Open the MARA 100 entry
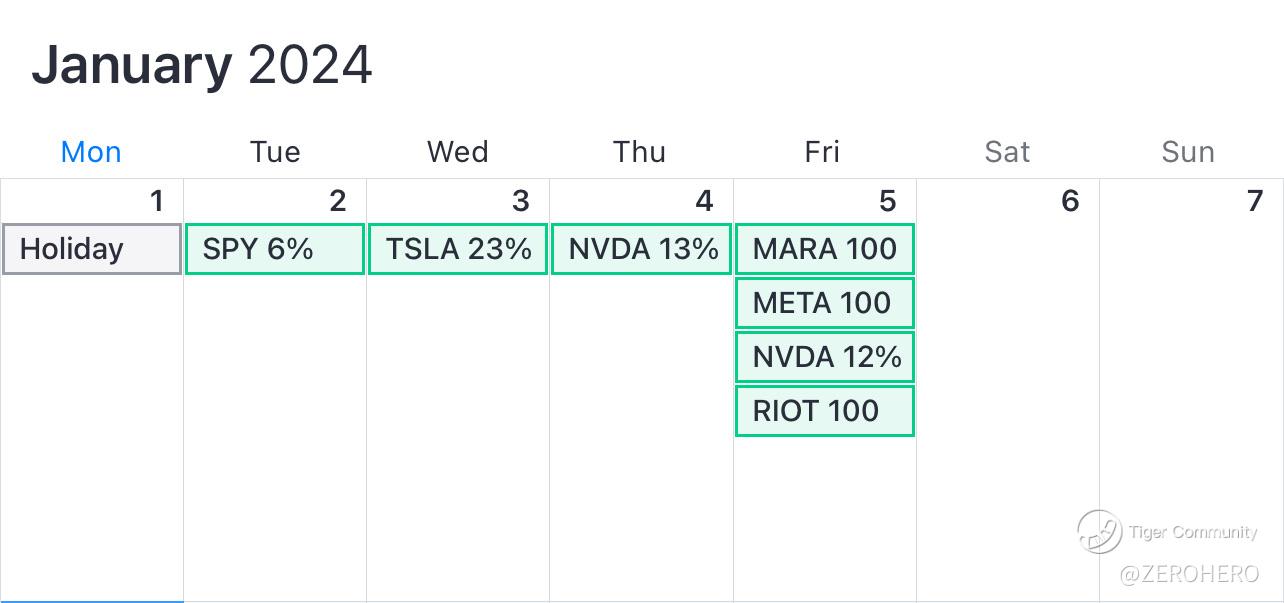Viewport: 1284px width, 603px height. click(x=825, y=249)
